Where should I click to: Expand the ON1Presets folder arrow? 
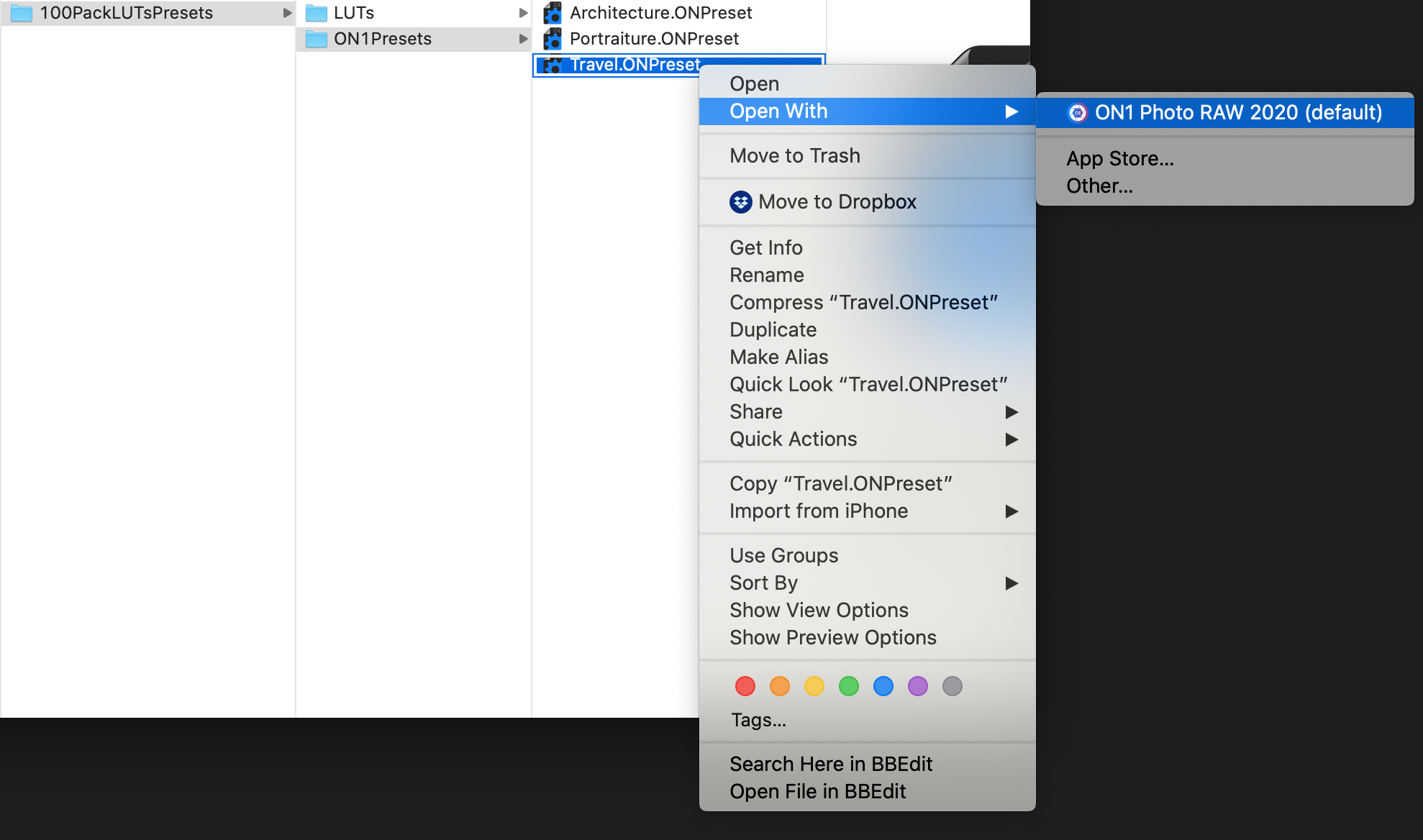(x=523, y=39)
